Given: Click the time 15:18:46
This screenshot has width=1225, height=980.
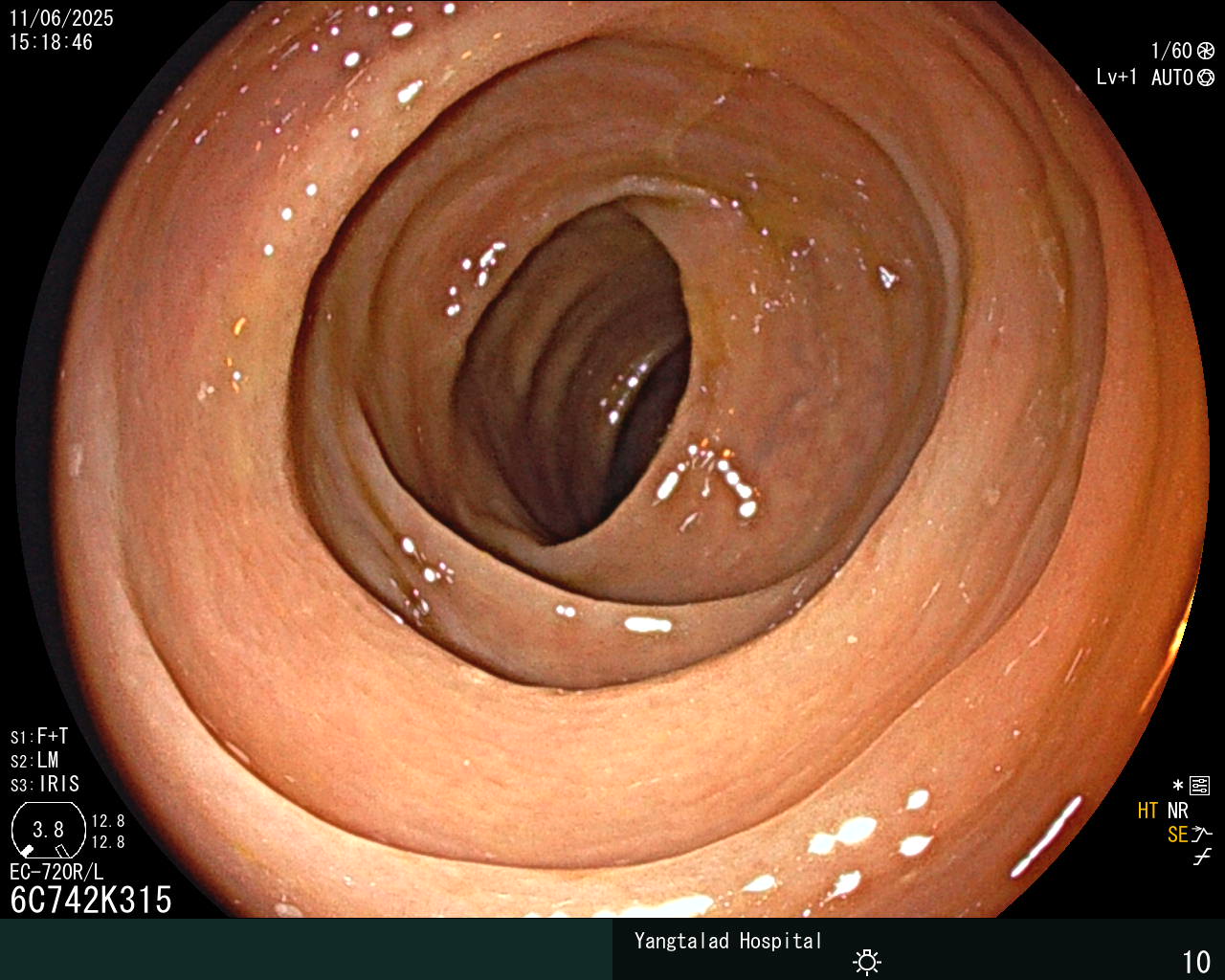Looking at the screenshot, I should tap(51, 42).
